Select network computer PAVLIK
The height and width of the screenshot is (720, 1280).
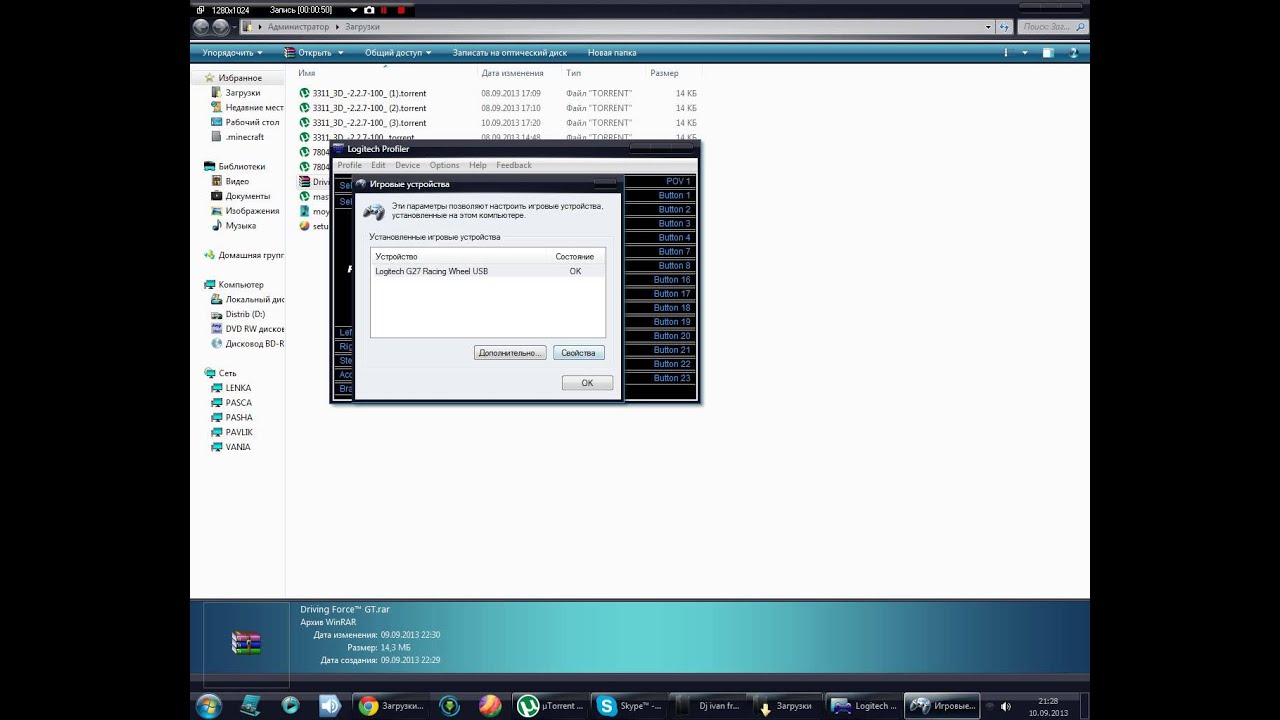[239, 432]
